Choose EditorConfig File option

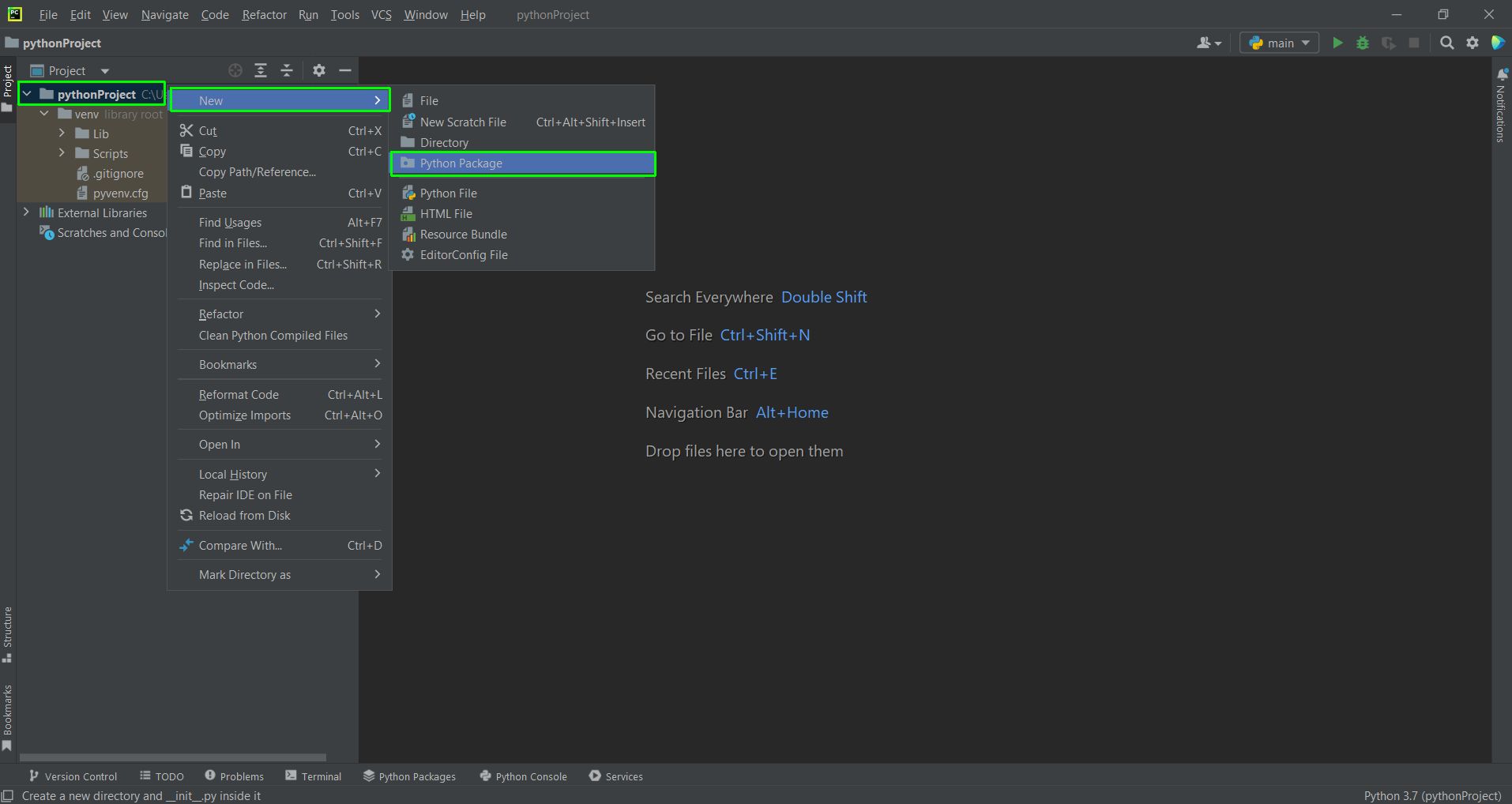click(x=522, y=255)
